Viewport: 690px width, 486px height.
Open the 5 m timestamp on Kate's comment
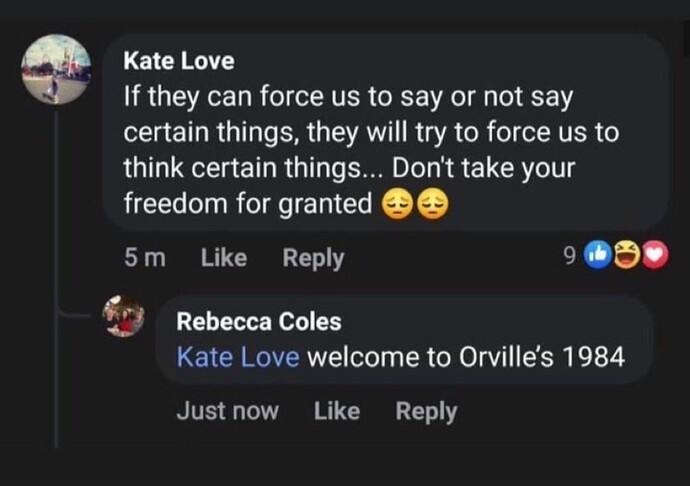click(x=145, y=258)
